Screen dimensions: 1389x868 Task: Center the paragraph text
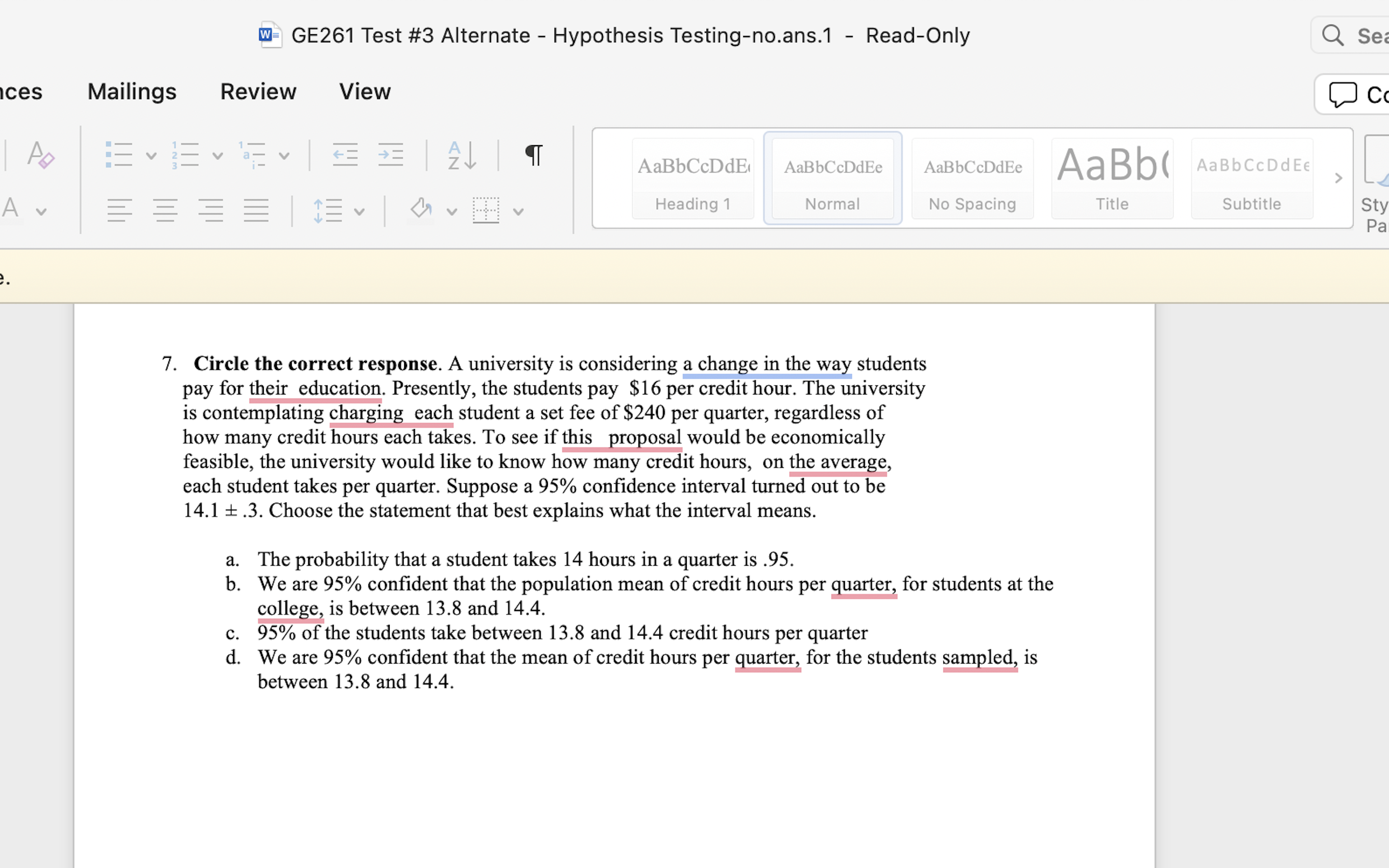point(165,211)
